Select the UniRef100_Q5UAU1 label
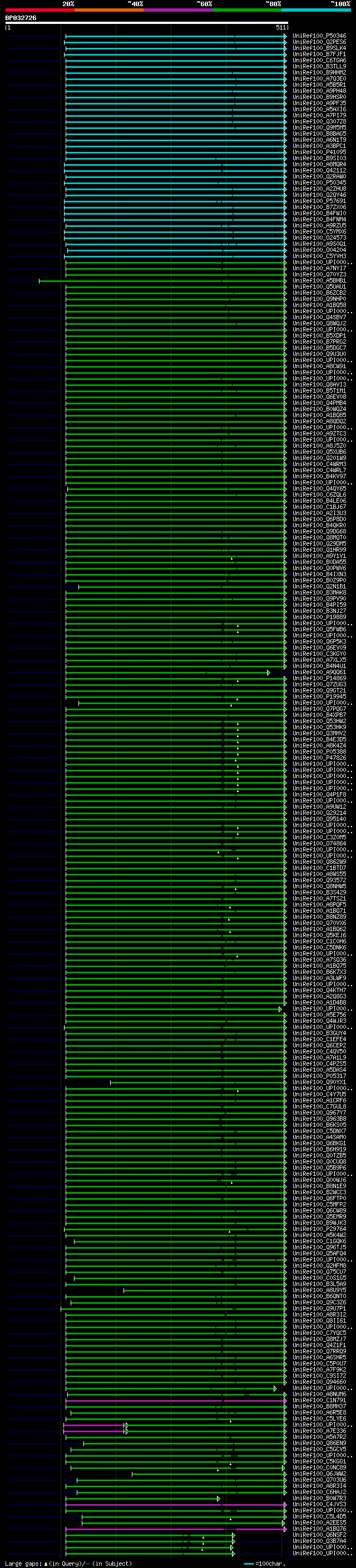 [319, 286]
